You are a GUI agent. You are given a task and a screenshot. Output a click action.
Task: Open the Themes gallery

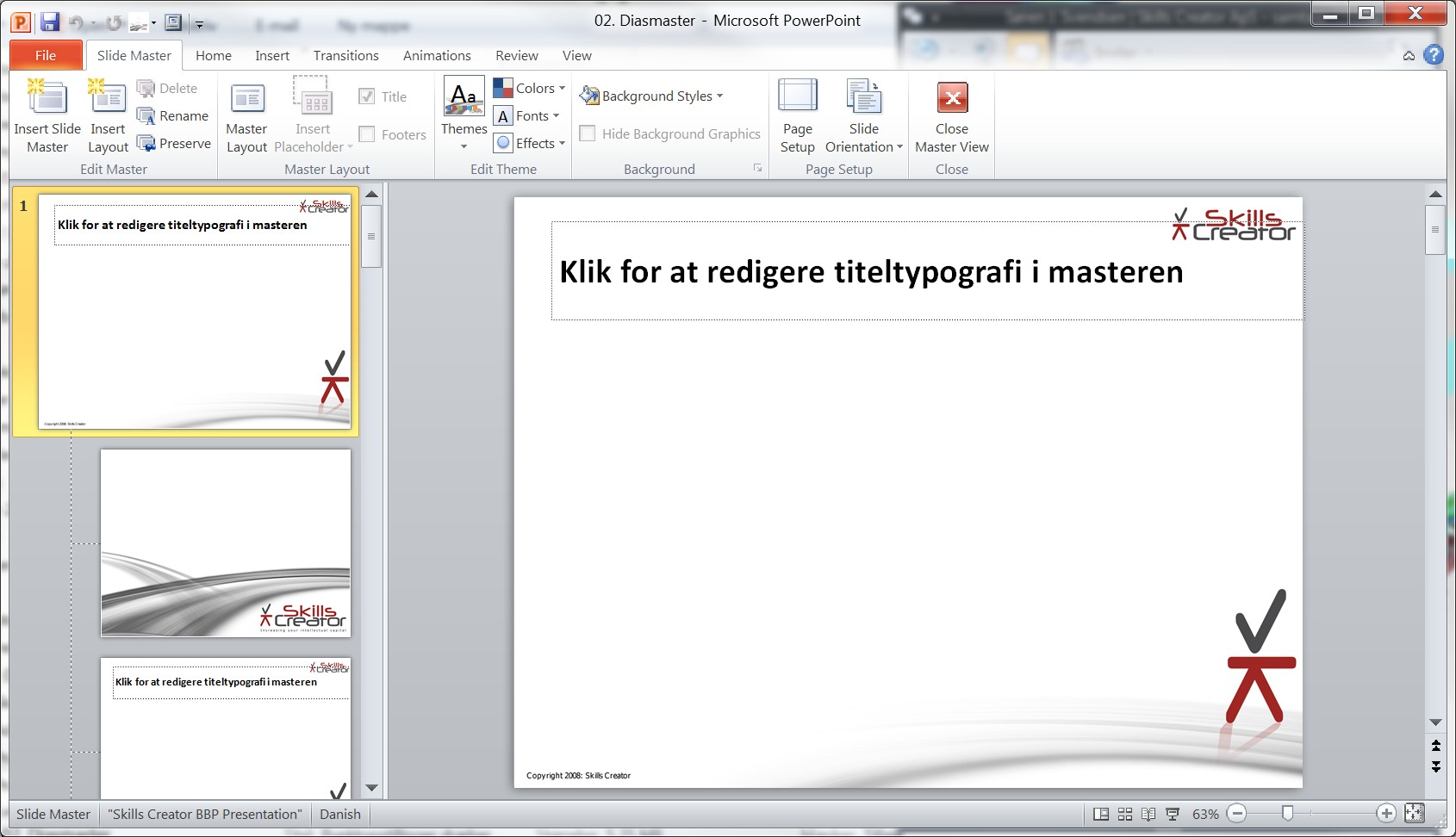(x=463, y=116)
